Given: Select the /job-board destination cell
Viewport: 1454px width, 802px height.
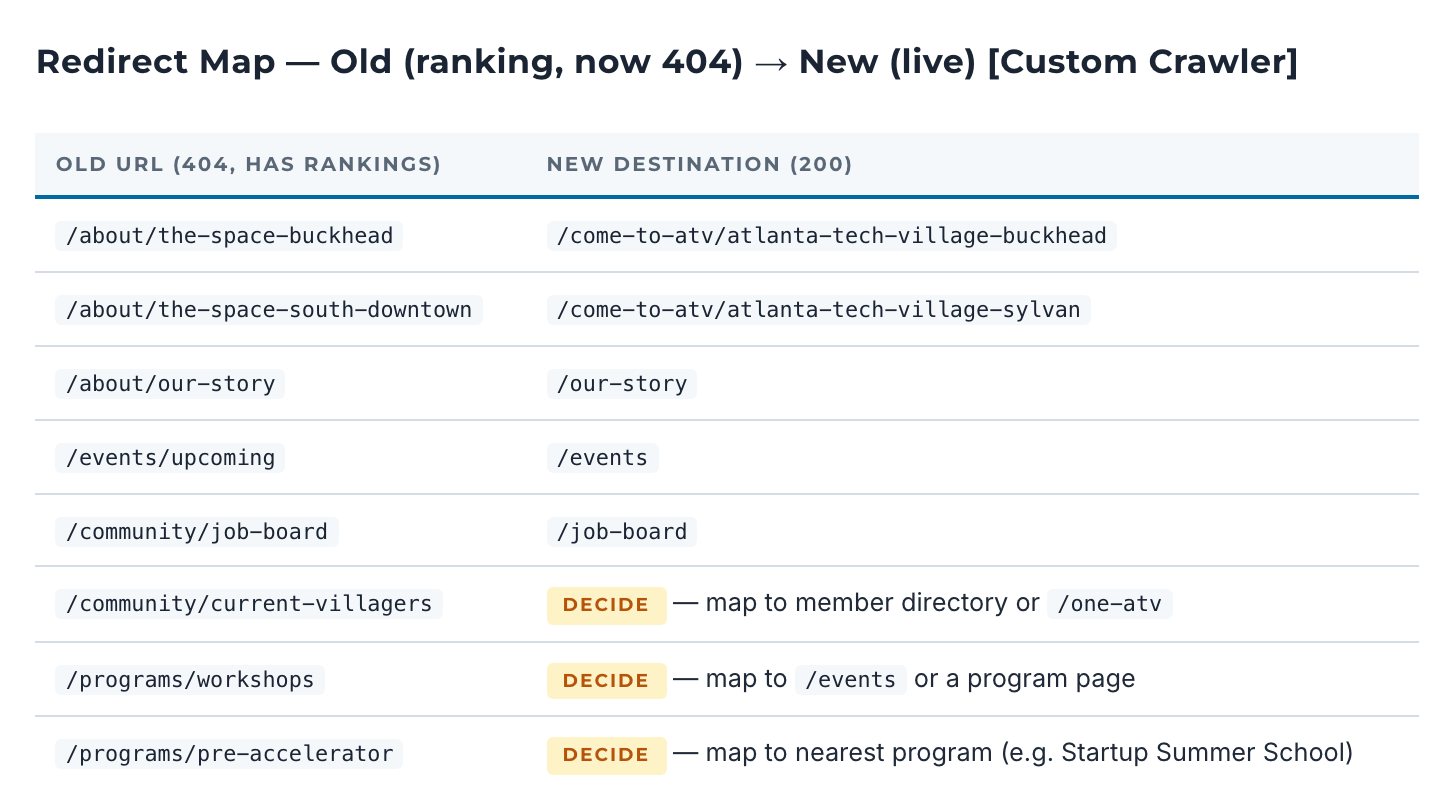Looking at the screenshot, I should (622, 532).
